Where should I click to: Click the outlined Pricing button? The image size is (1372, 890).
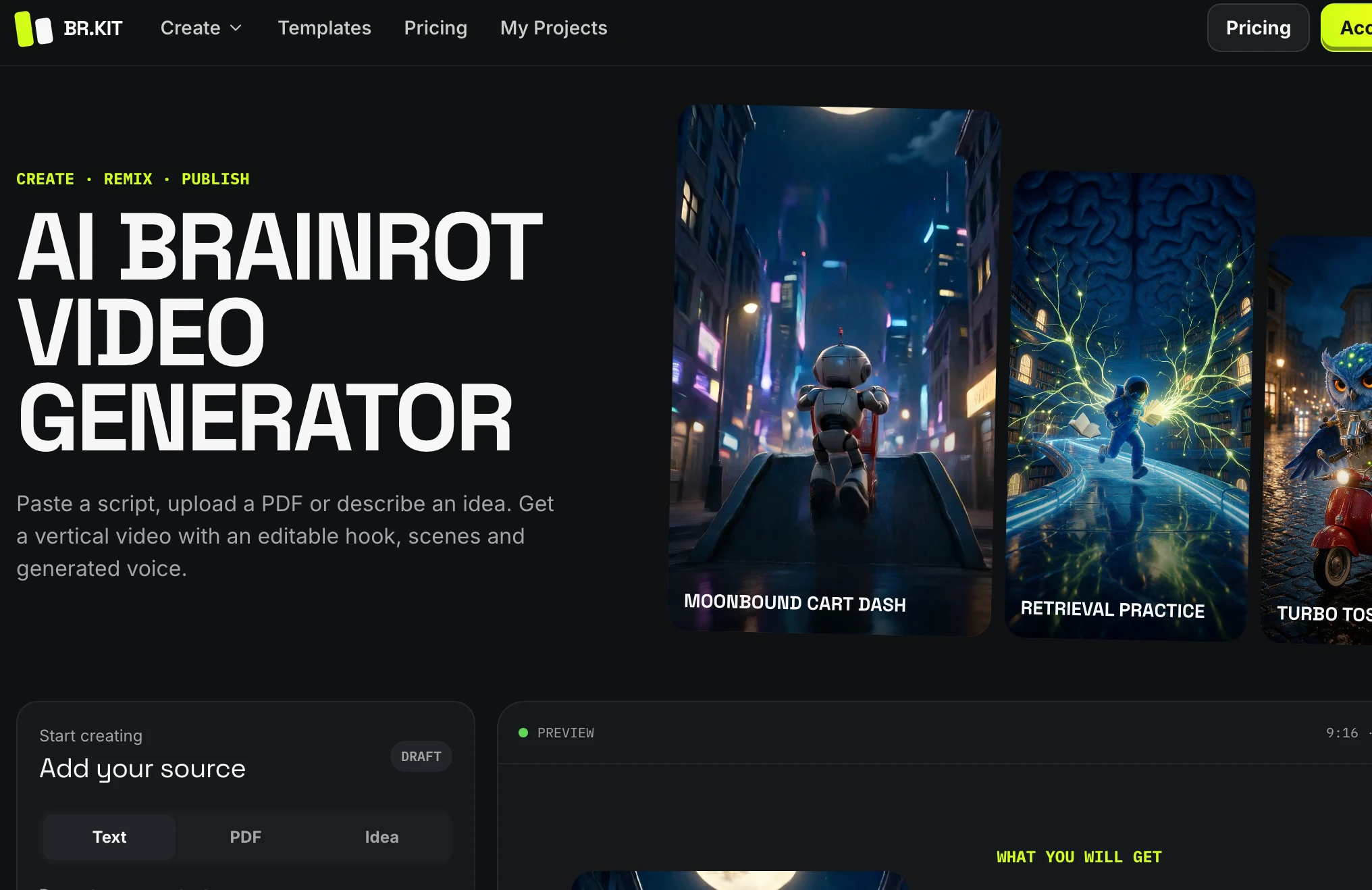(x=1259, y=28)
